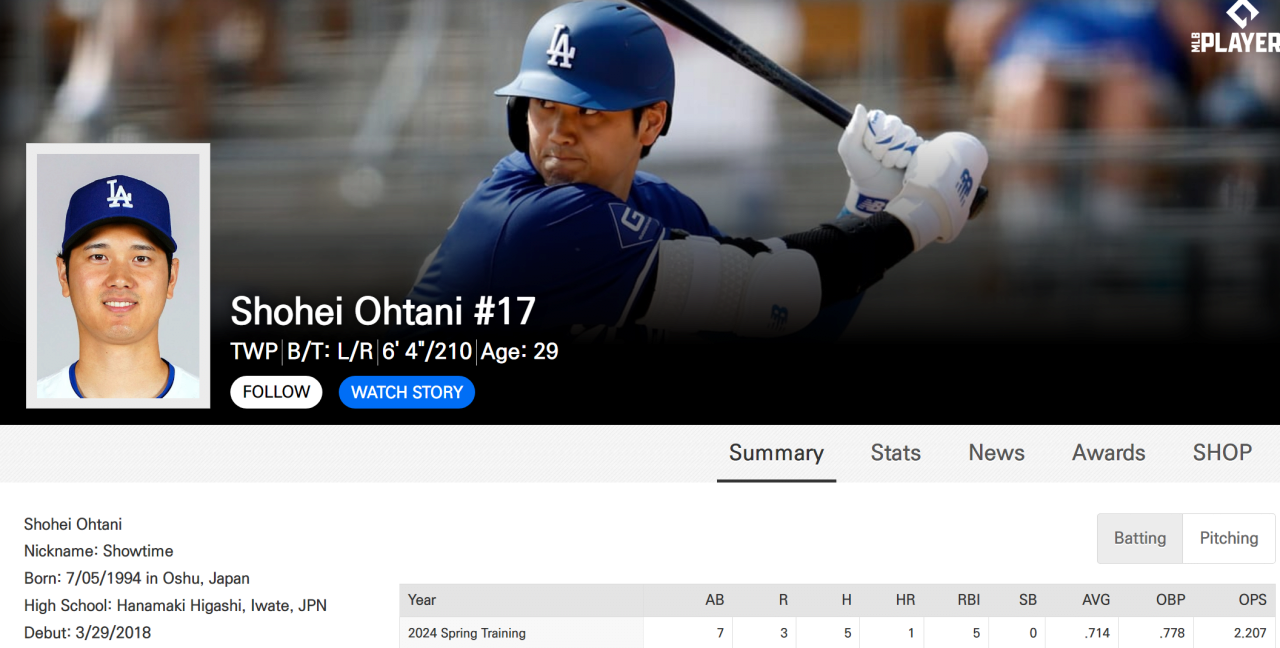Click the Year column header
This screenshot has height=648, width=1280.
(x=422, y=600)
